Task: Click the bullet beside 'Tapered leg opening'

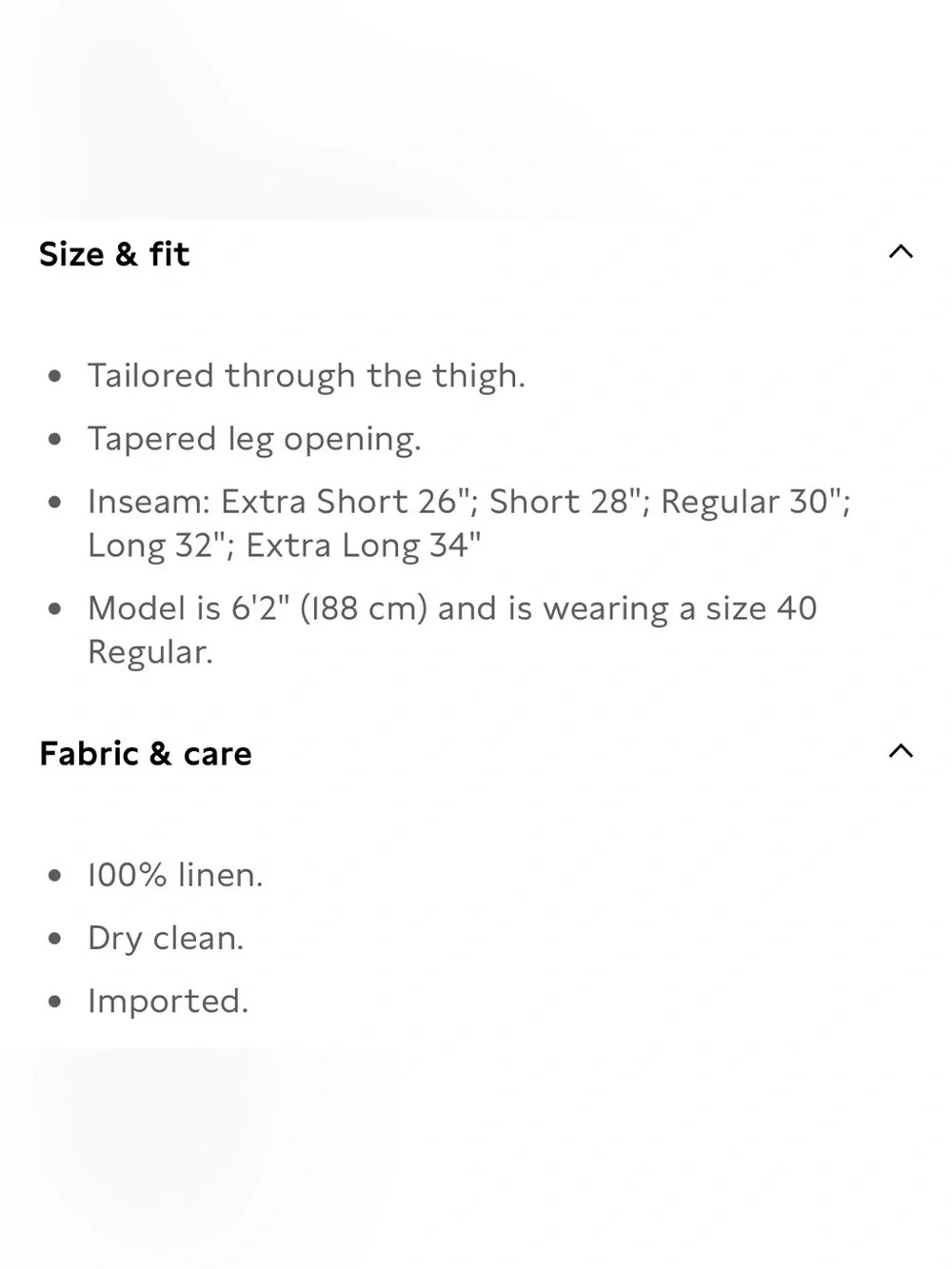Action: (55, 439)
